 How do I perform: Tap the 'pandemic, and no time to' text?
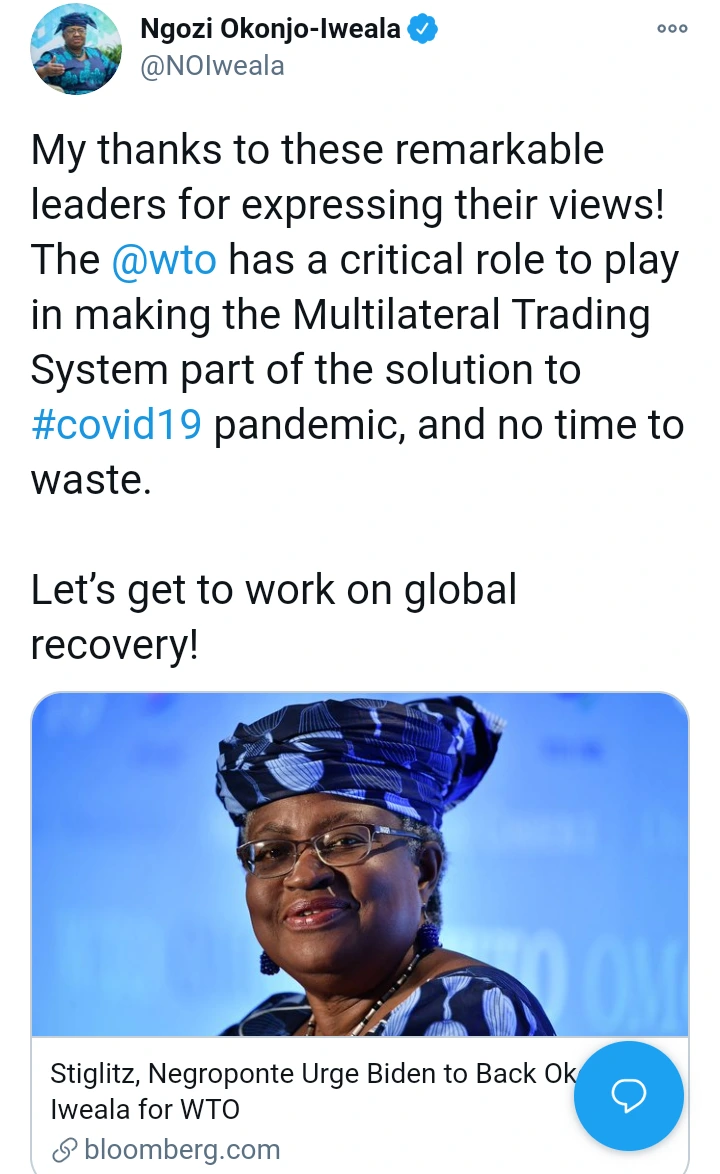(449, 425)
